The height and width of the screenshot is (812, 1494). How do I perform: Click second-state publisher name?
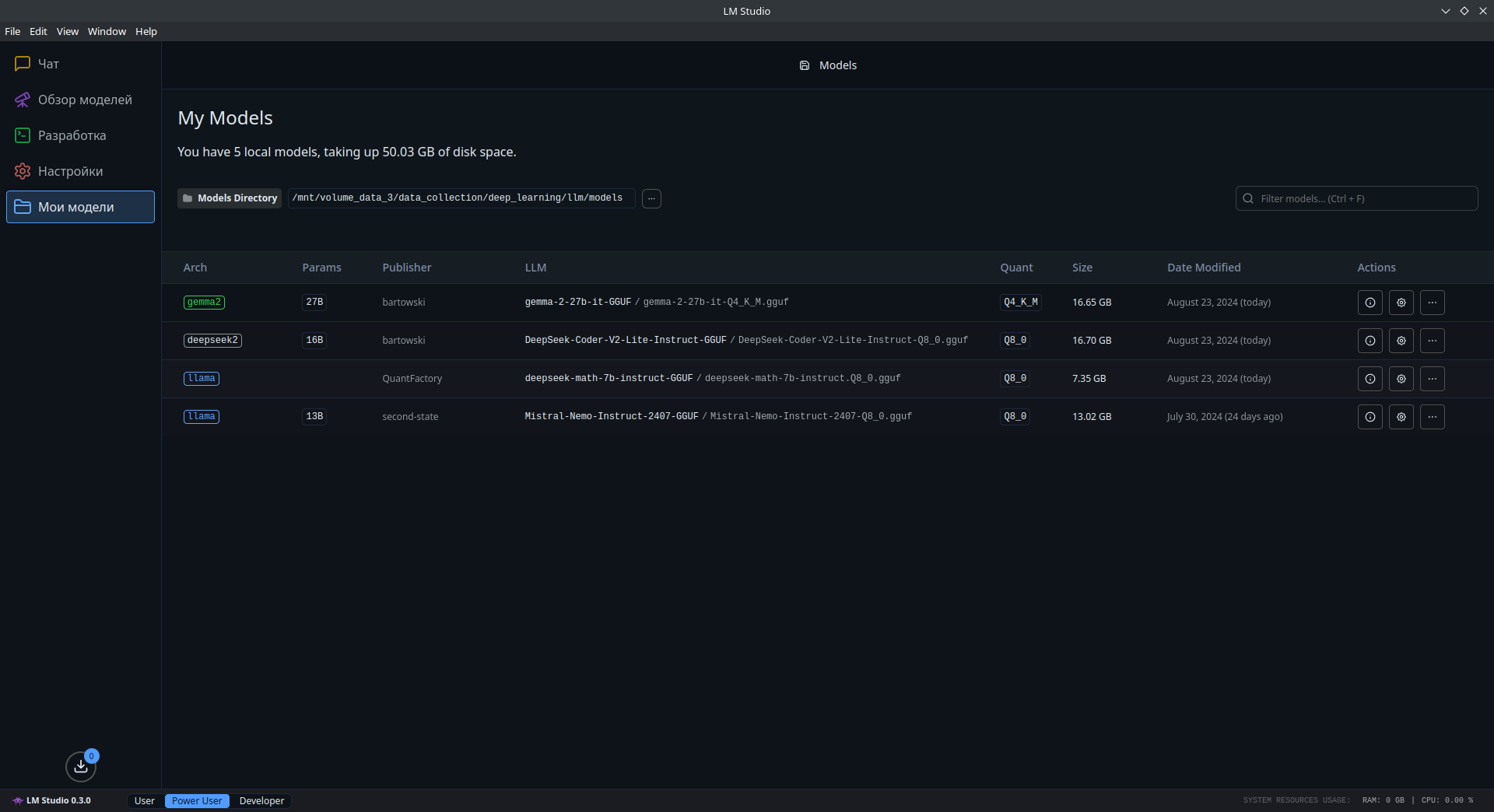tap(410, 417)
